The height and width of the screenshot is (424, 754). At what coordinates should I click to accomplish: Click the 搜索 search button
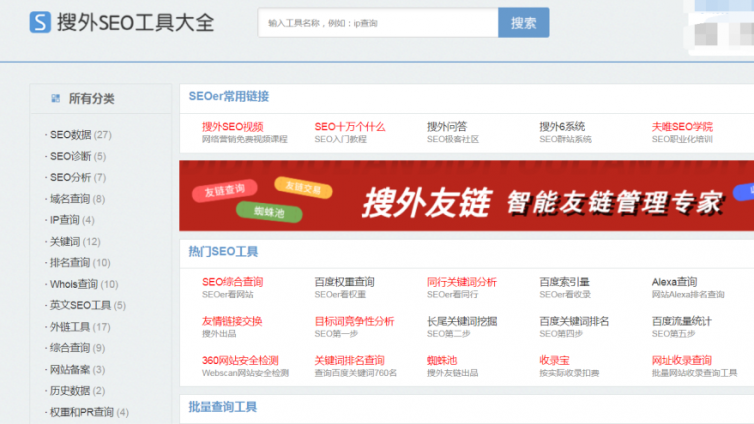click(x=524, y=23)
